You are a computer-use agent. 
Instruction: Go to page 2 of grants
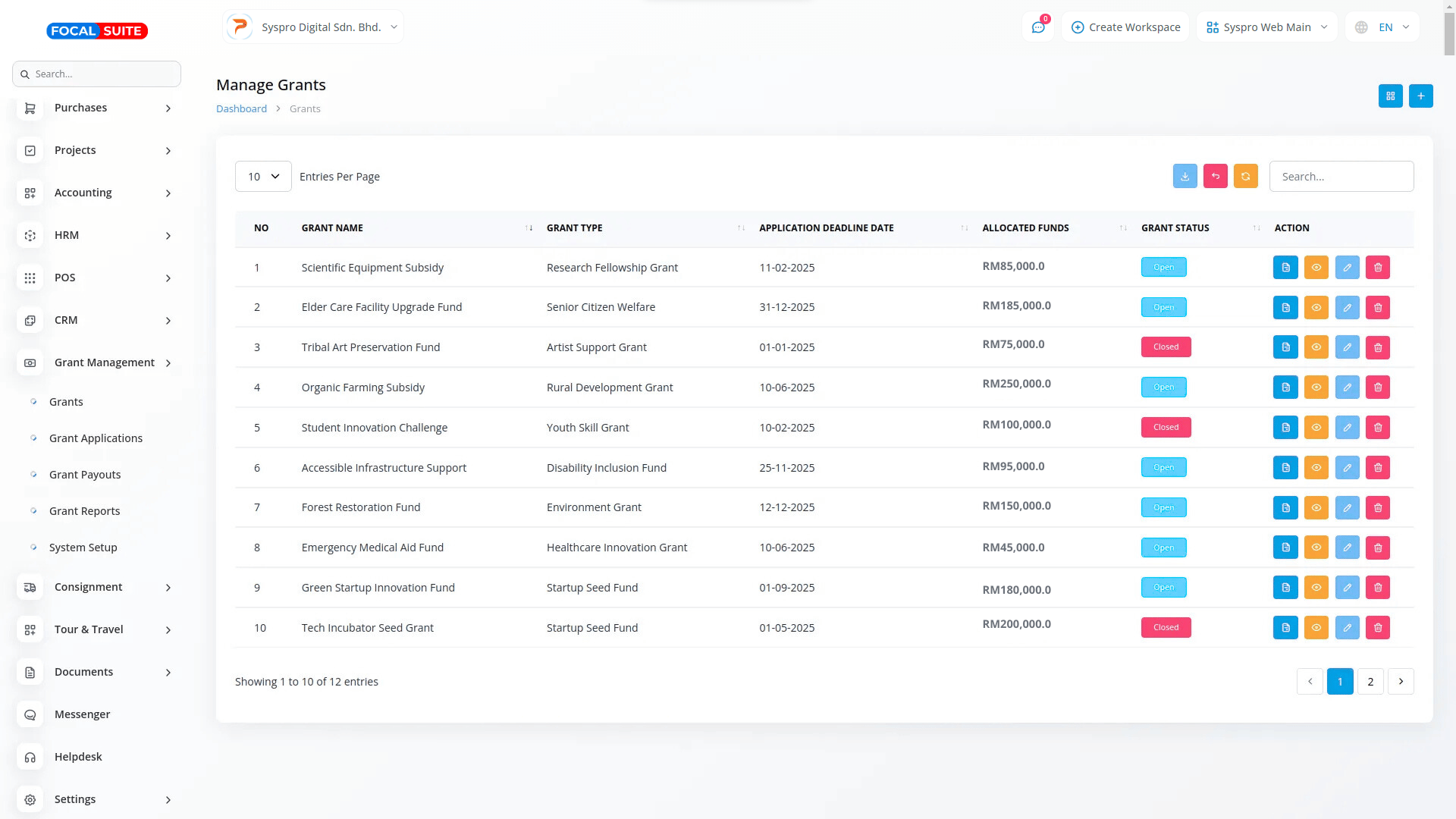(1370, 682)
